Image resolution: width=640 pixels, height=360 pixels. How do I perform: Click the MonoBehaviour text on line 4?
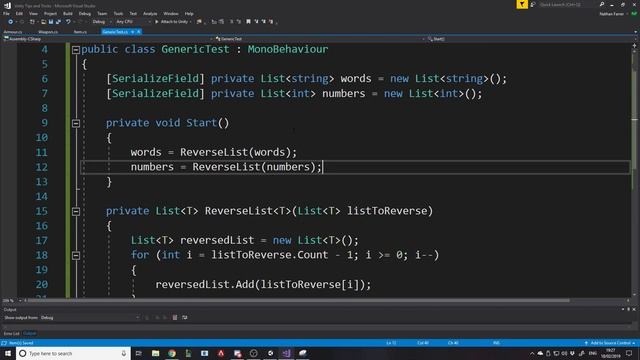coord(288,49)
